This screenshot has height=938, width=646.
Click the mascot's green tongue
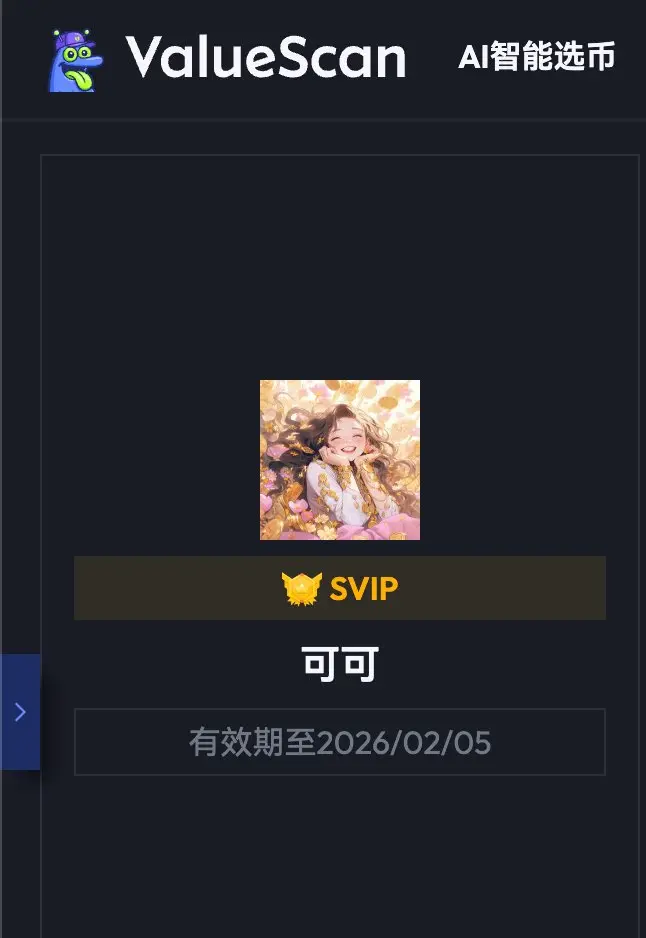[80, 79]
